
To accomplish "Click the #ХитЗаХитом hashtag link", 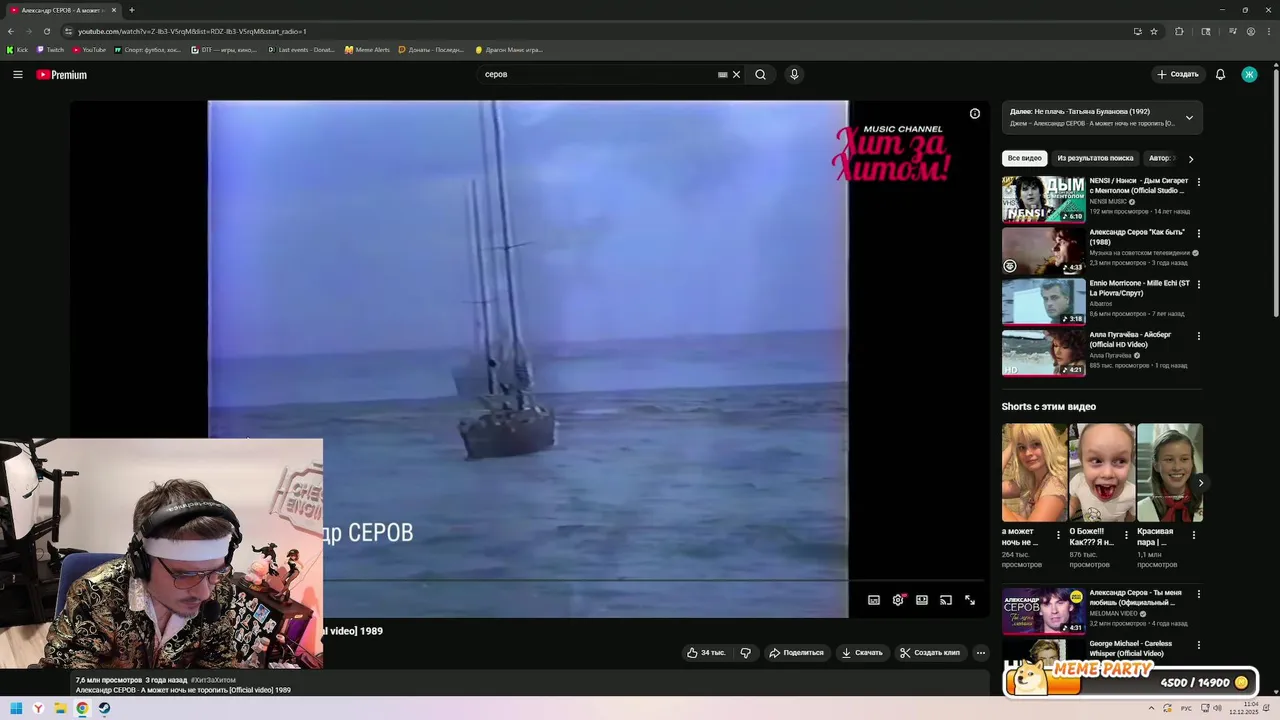I will [213, 680].
